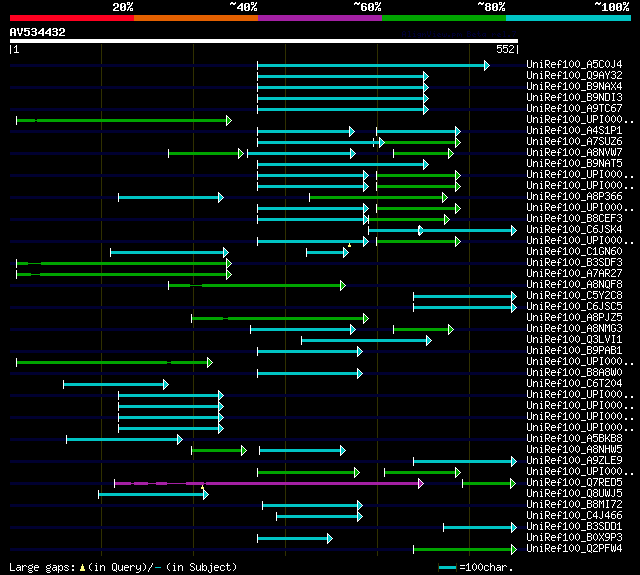Select the UniRef100_B8A8W0 label
The width and height of the screenshot is (640, 575).
pyautogui.click(x=574, y=373)
